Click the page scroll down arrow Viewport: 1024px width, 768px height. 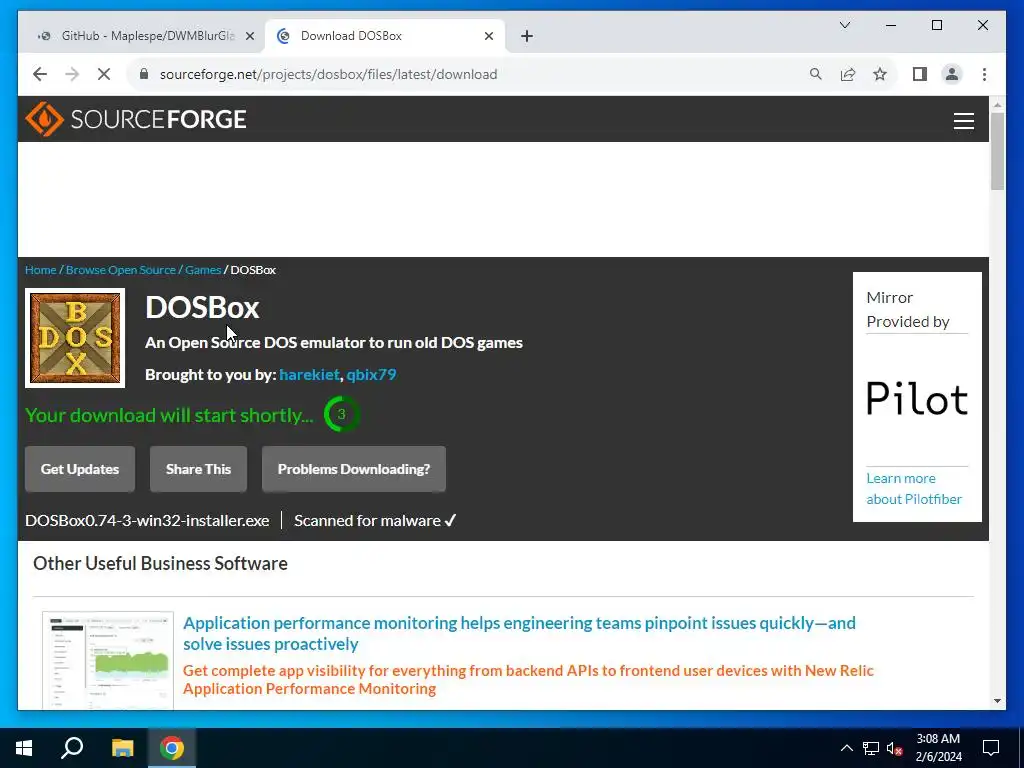coord(997,701)
